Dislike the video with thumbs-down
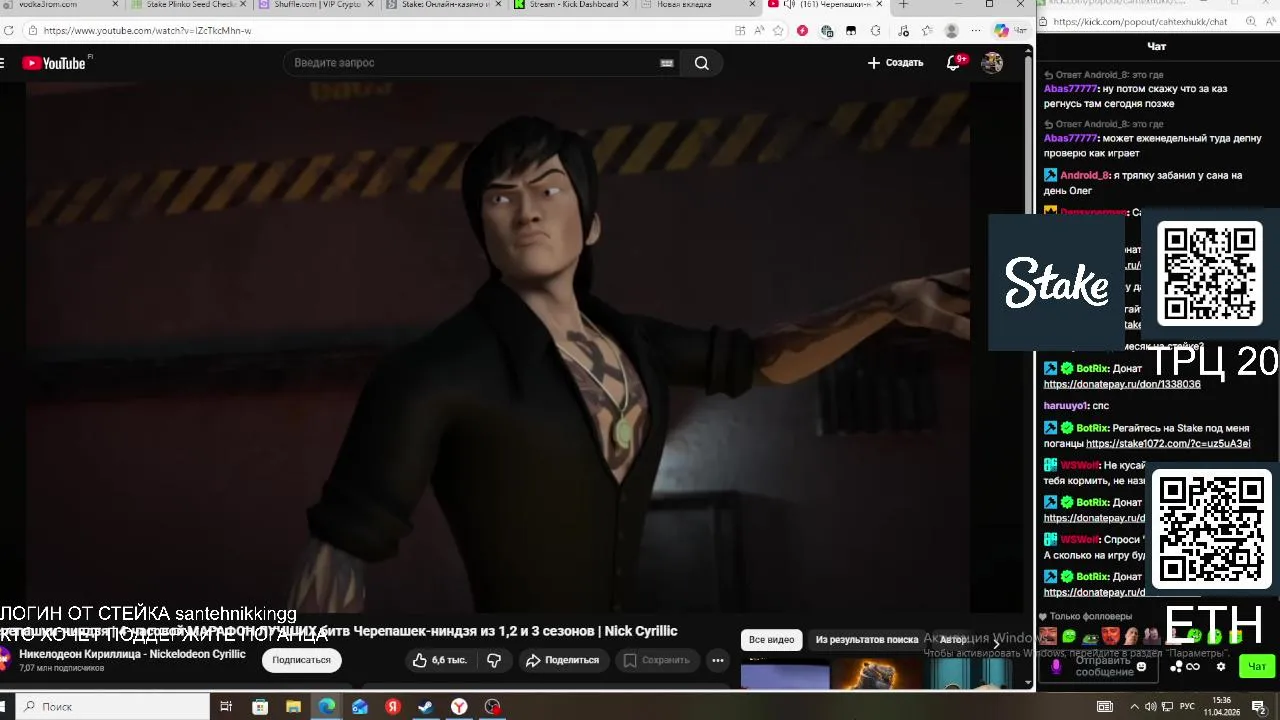This screenshot has height=720, width=1280. (494, 660)
